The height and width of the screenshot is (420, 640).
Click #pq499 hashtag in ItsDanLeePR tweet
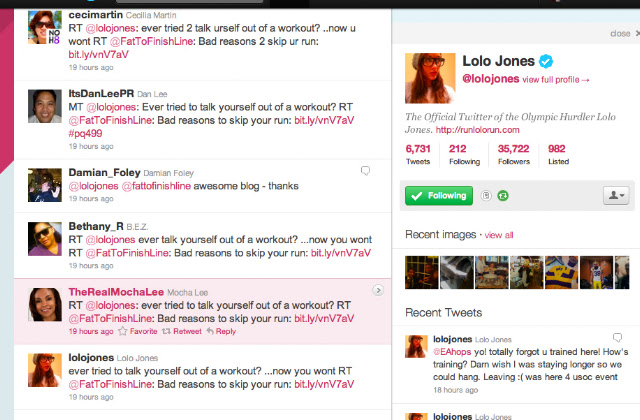(x=85, y=133)
